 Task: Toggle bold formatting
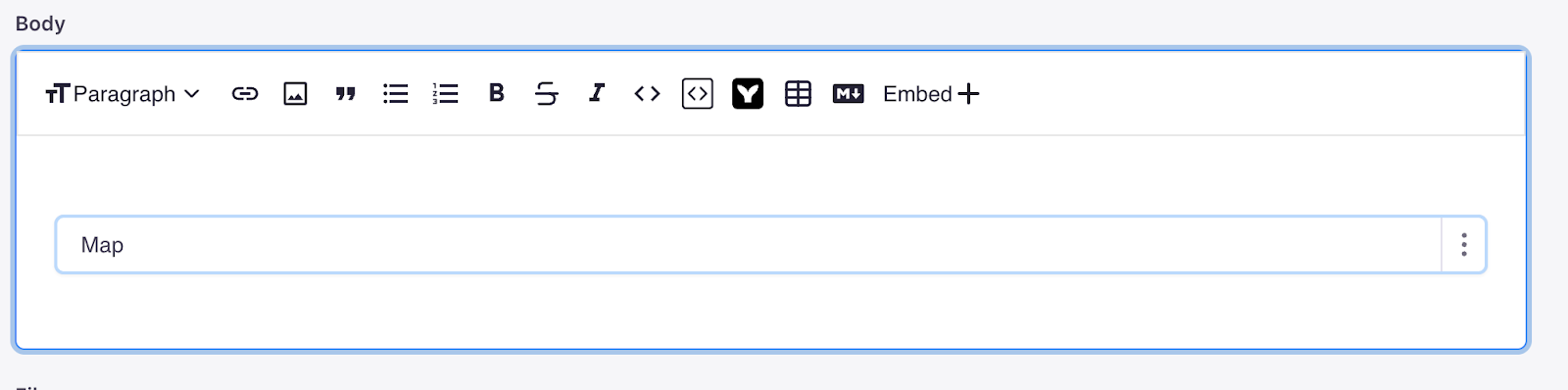497,93
